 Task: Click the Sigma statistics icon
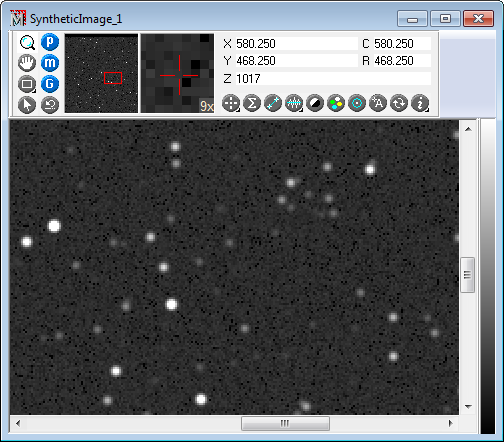[252, 103]
